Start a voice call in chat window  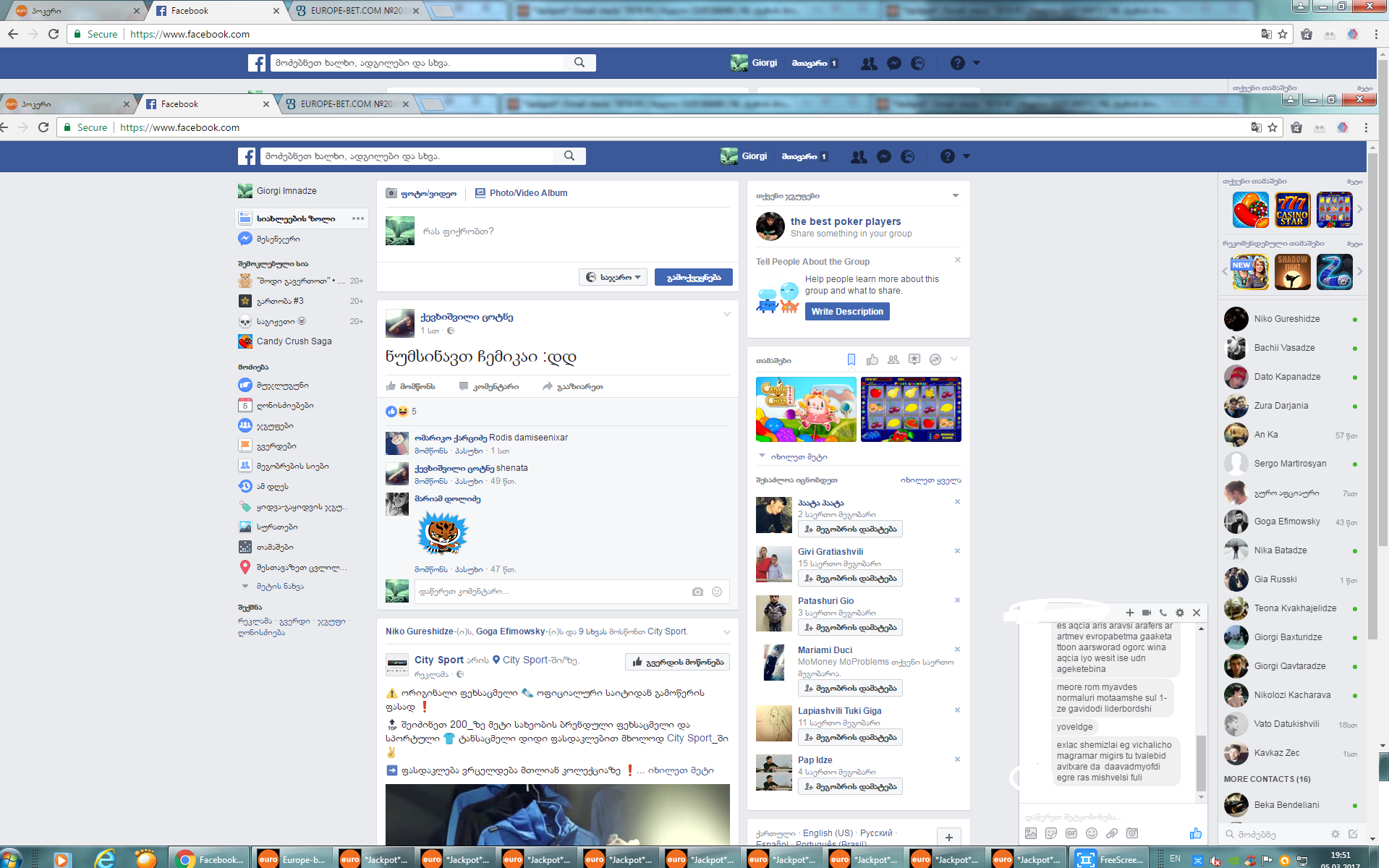click(x=1163, y=613)
